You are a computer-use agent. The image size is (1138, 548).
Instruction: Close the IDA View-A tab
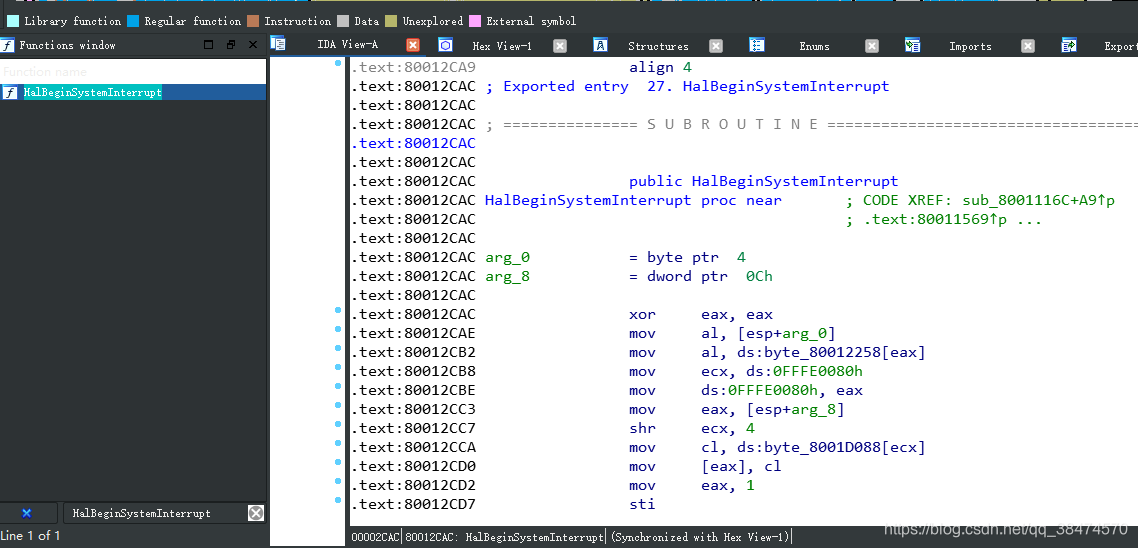point(412,45)
